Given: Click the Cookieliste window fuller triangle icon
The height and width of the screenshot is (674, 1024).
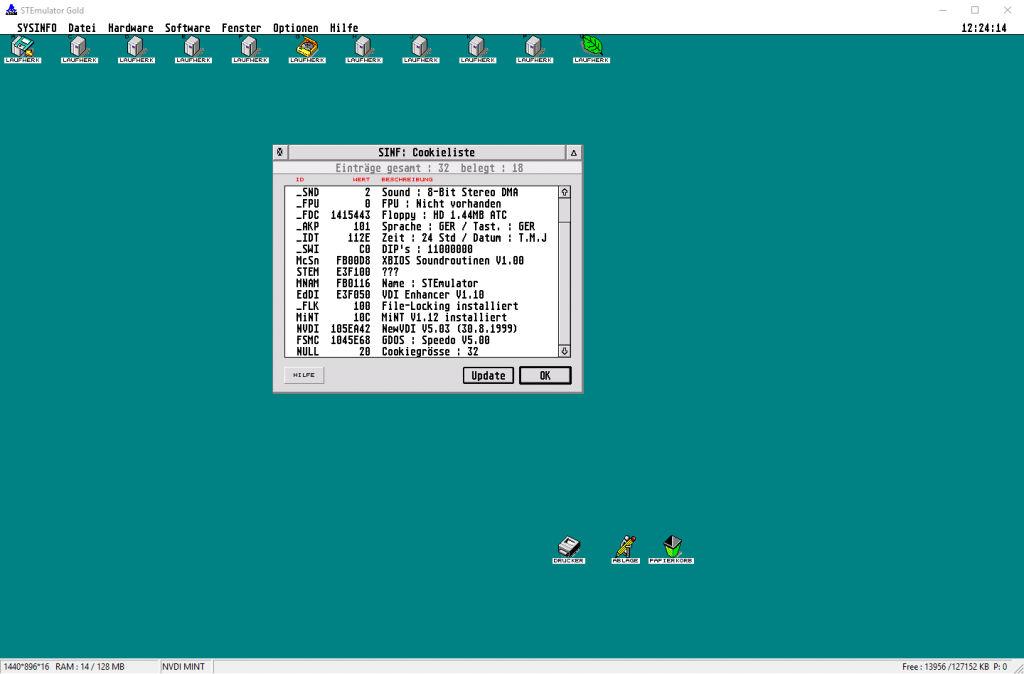Looking at the screenshot, I should coord(574,152).
